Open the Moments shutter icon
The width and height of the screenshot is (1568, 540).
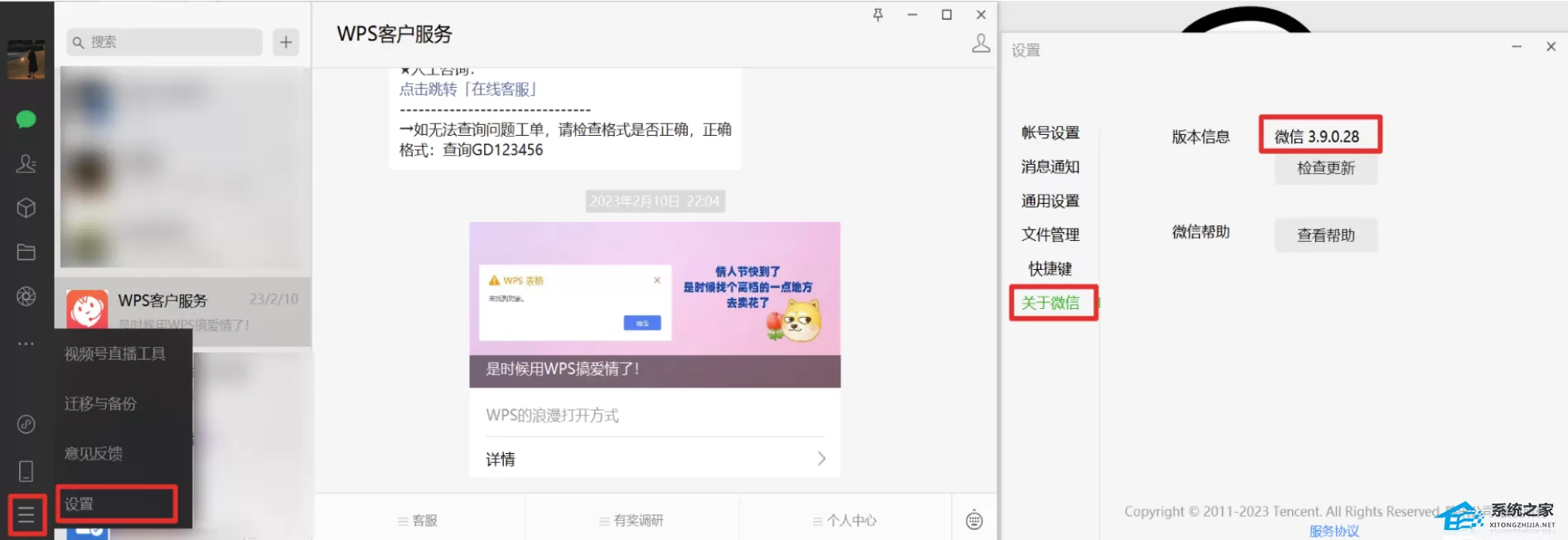[26, 297]
